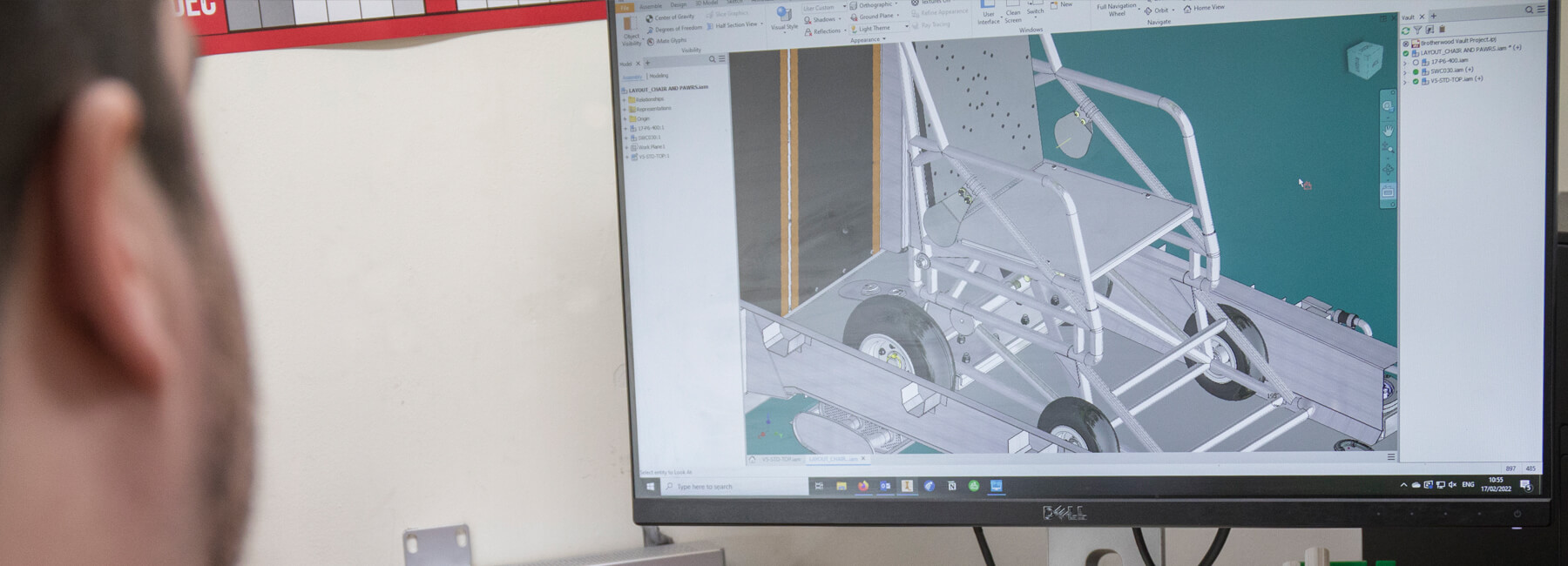Open Outlook from the taskbar
Screen dimensions: 1568x566
click(x=885, y=486)
